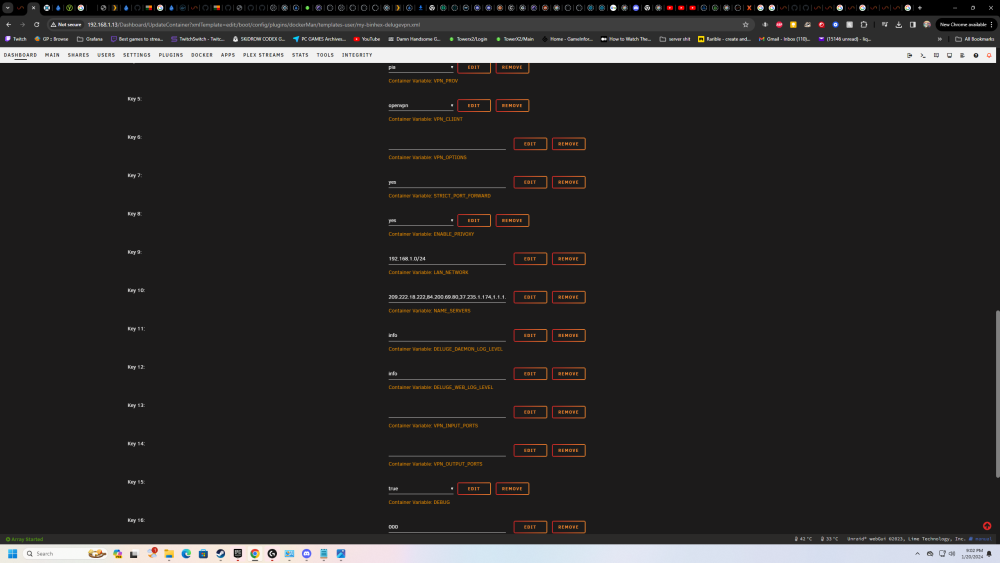The image size is (1000, 563).
Task: Open the Unraid logout icon
Action: [x=909, y=55]
